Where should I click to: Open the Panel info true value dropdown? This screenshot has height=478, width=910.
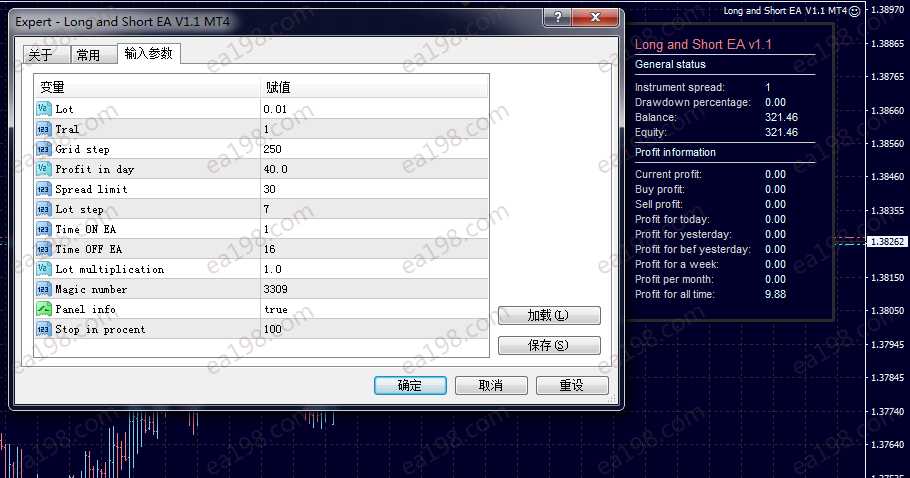point(374,309)
